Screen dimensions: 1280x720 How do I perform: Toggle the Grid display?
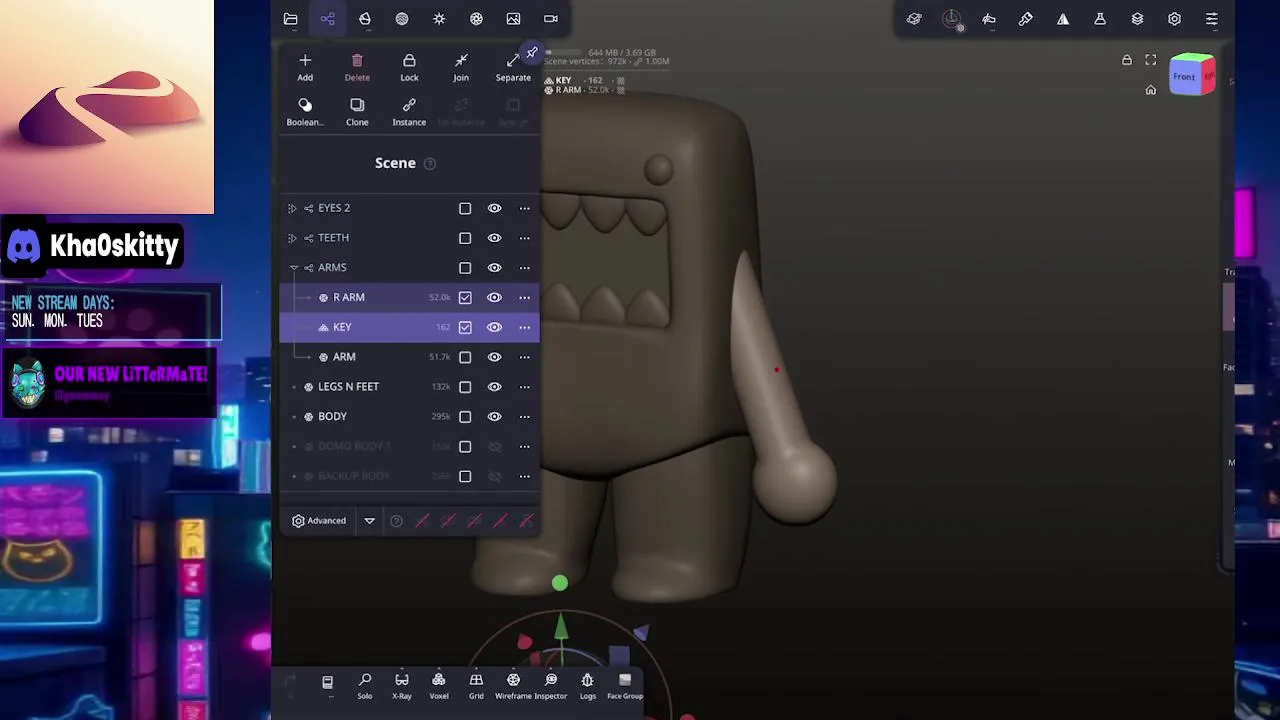coord(476,686)
